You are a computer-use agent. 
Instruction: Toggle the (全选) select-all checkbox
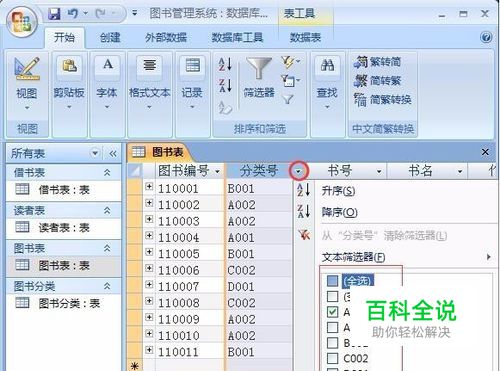332,281
